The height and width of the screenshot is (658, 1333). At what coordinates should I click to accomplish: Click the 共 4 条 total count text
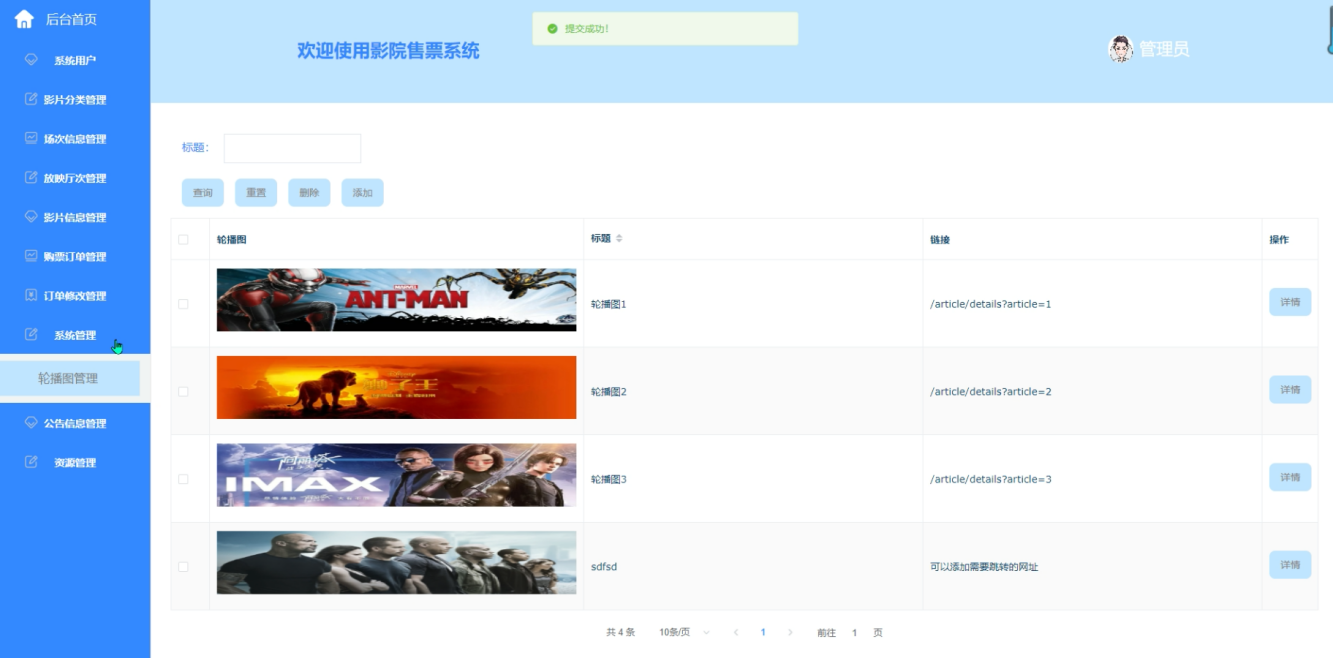[620, 632]
